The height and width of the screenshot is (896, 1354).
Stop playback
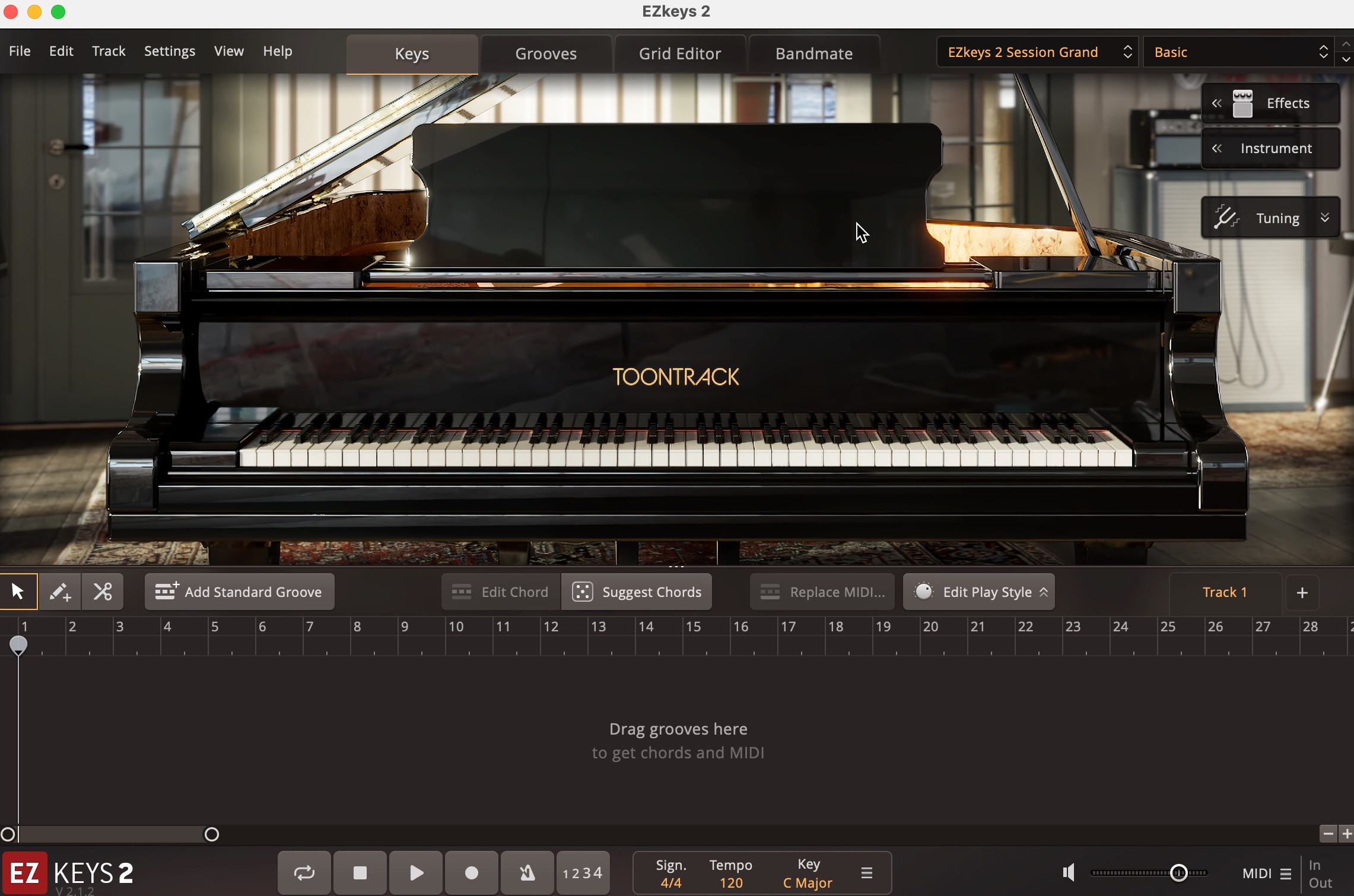coord(360,873)
